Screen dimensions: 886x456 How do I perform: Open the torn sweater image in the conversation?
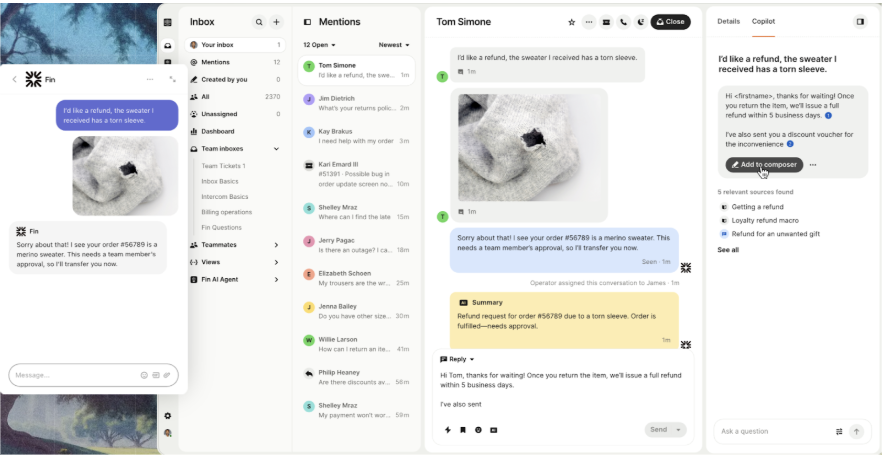pos(529,147)
